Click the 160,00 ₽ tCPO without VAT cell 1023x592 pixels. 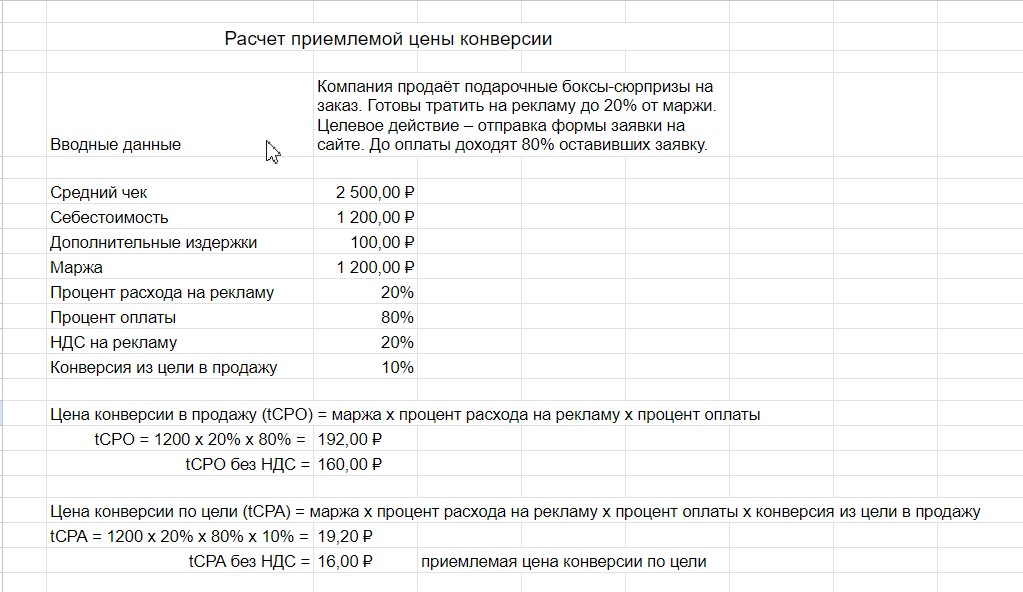click(350, 464)
